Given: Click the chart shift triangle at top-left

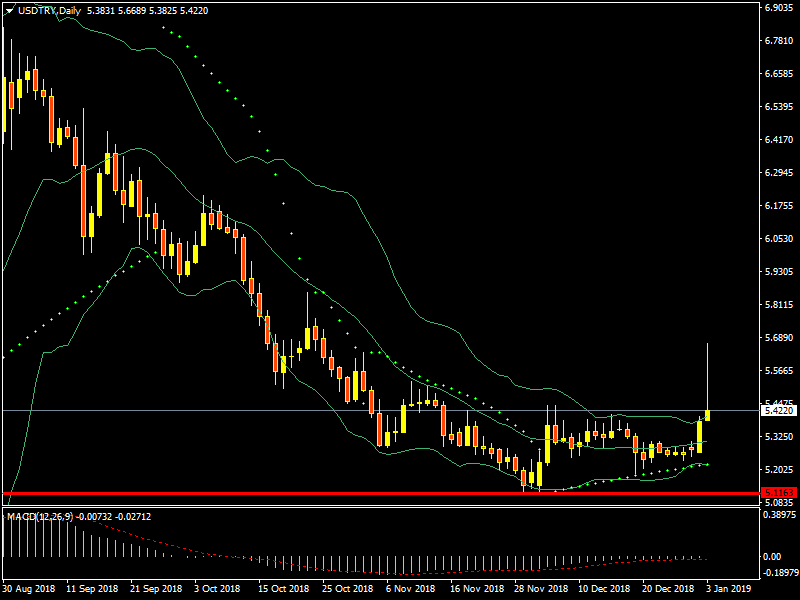Looking at the screenshot, I should pos(9,10).
